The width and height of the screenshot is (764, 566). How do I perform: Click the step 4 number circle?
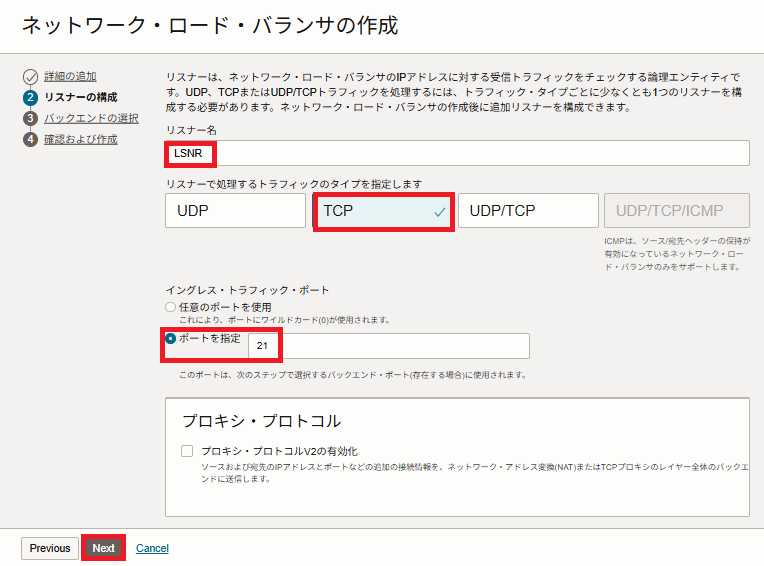pos(30,139)
